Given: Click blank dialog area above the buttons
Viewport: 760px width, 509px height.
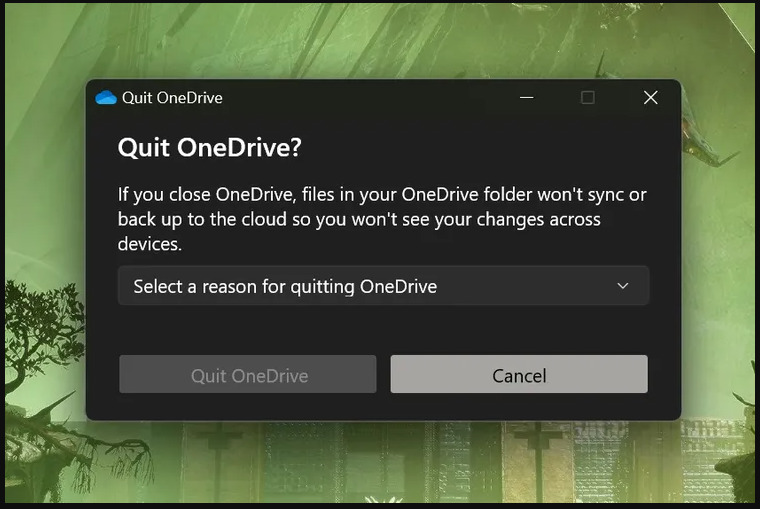Looking at the screenshot, I should point(383,330).
